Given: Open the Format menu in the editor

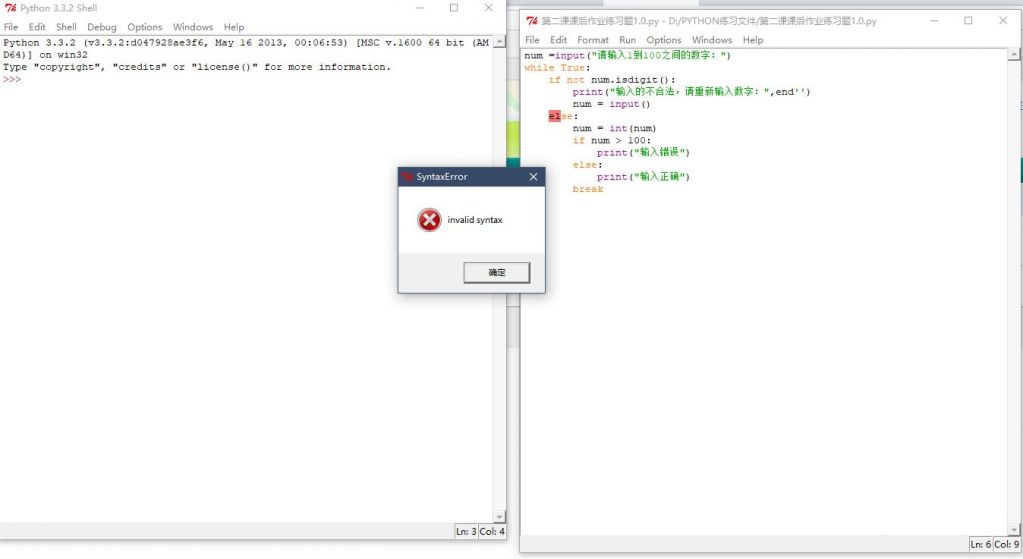Looking at the screenshot, I should (592, 40).
